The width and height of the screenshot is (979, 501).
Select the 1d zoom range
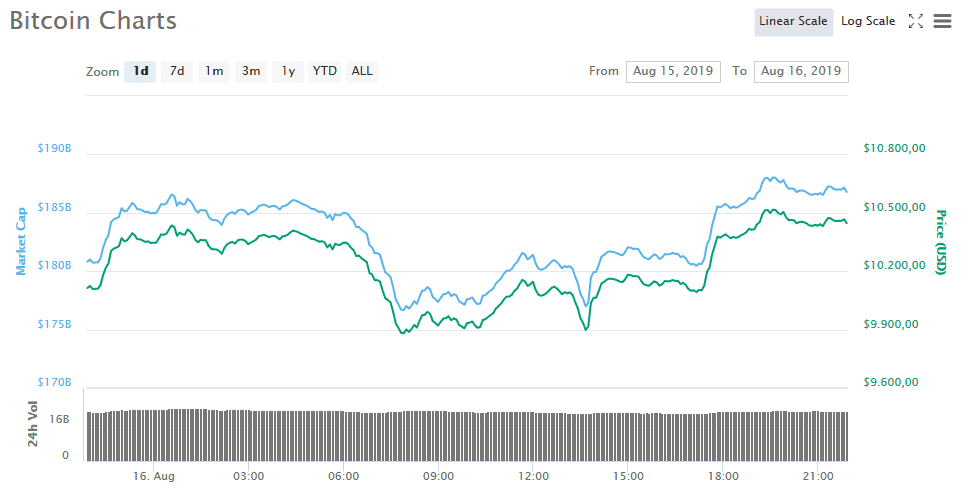click(x=141, y=71)
